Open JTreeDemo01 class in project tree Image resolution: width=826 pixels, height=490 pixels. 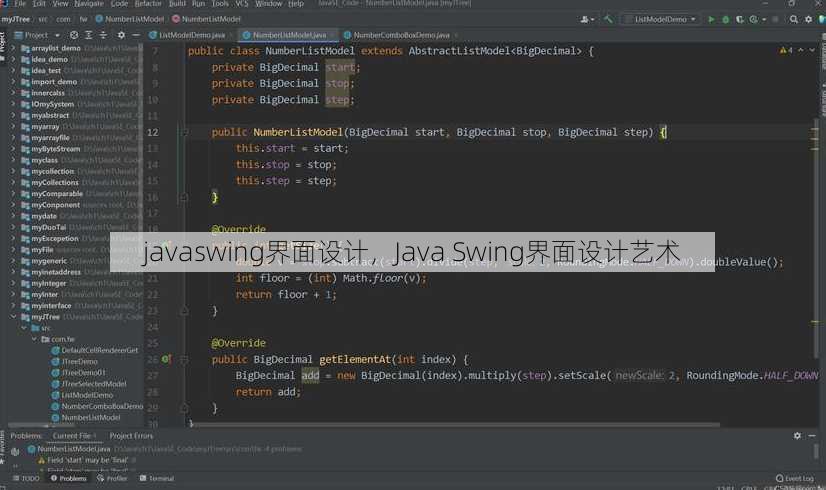[x=83, y=373]
